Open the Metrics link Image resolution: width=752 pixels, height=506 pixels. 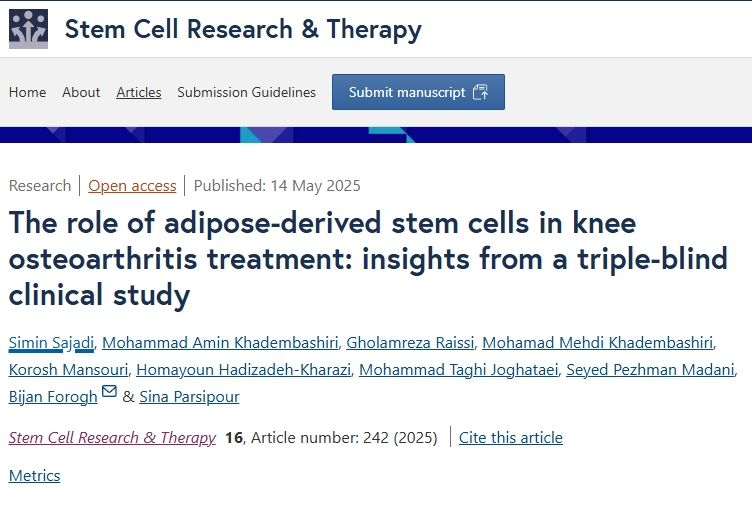(34, 475)
